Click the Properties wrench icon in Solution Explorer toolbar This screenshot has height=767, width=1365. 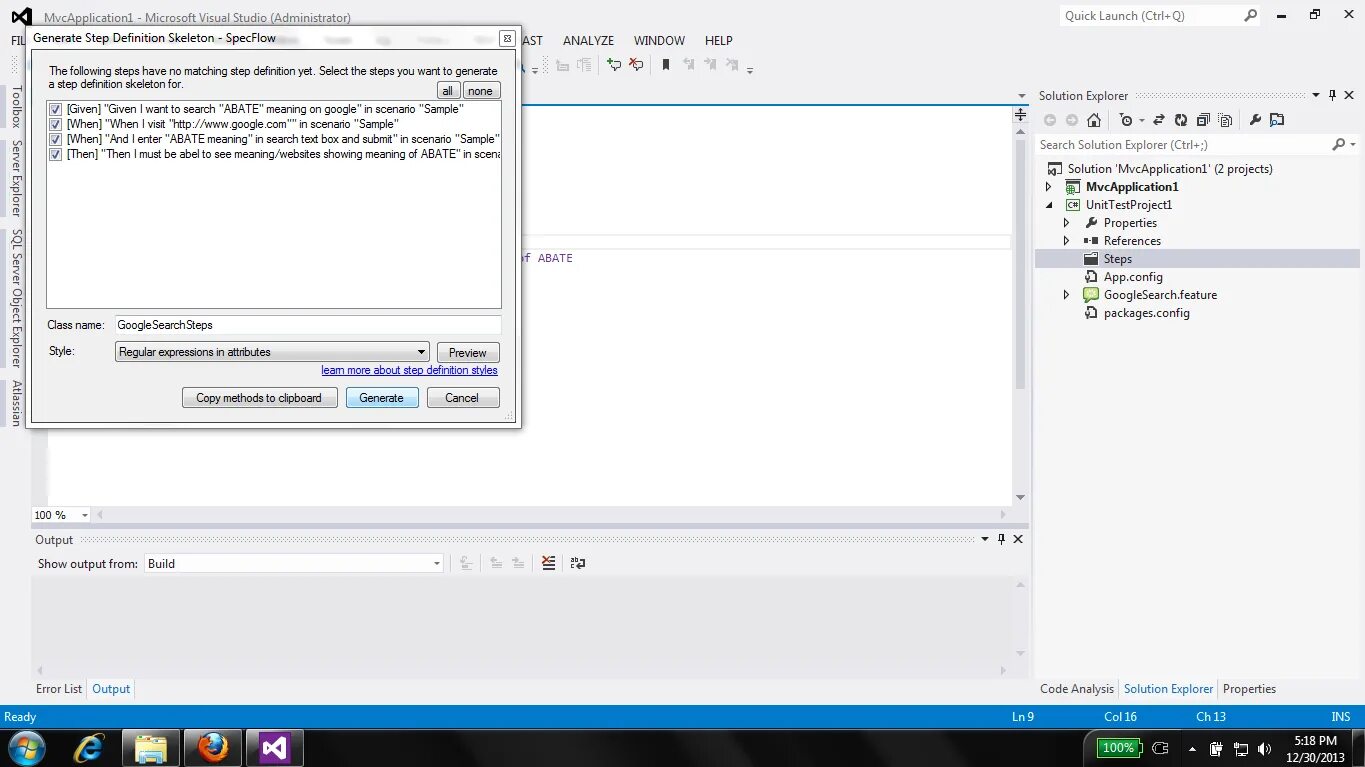tap(1255, 120)
